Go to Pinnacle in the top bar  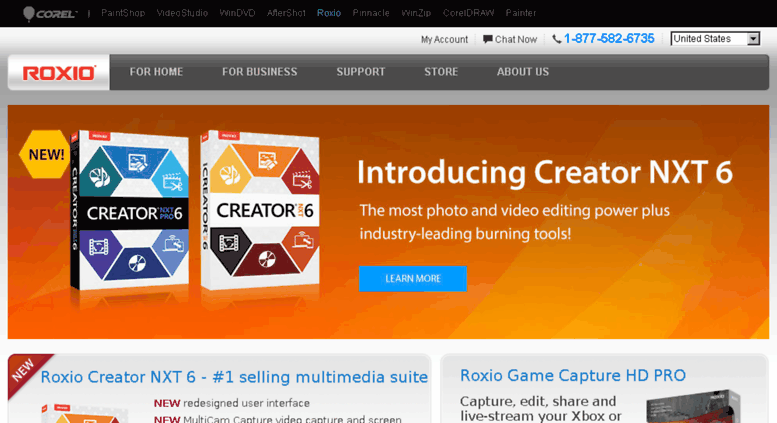click(x=371, y=13)
